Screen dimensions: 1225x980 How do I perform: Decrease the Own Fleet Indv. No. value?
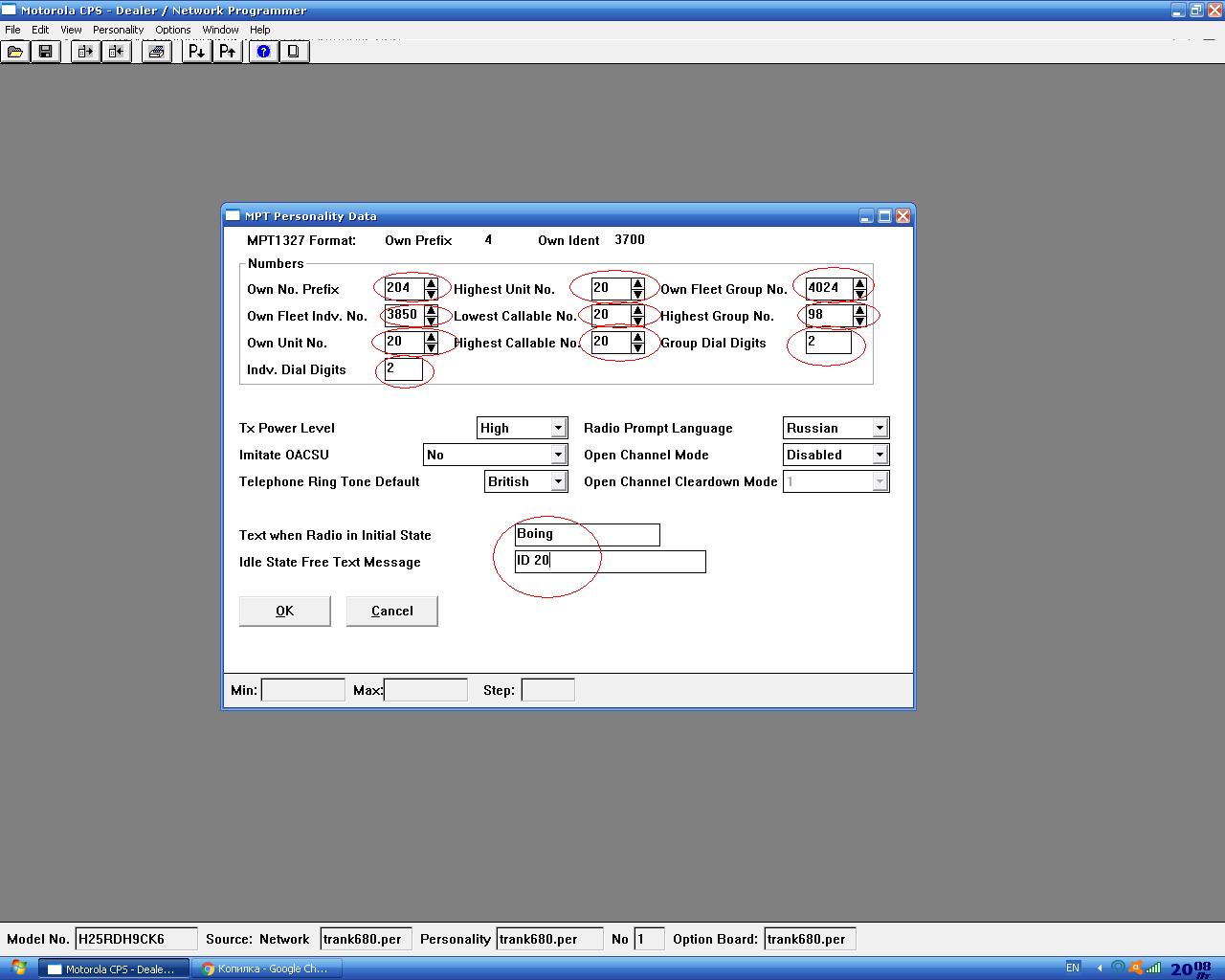pos(431,321)
